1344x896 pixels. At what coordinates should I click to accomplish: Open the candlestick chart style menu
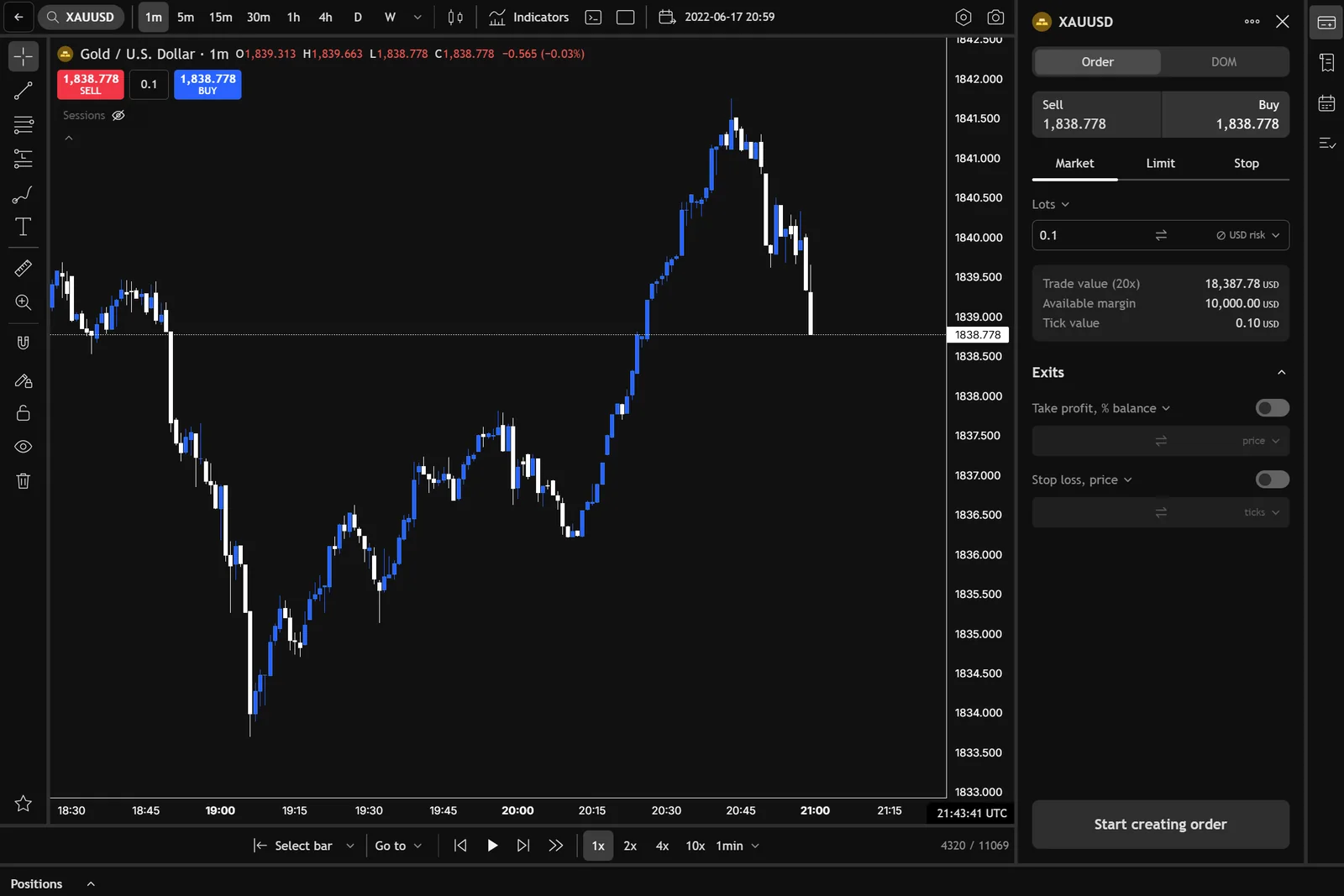[455, 17]
